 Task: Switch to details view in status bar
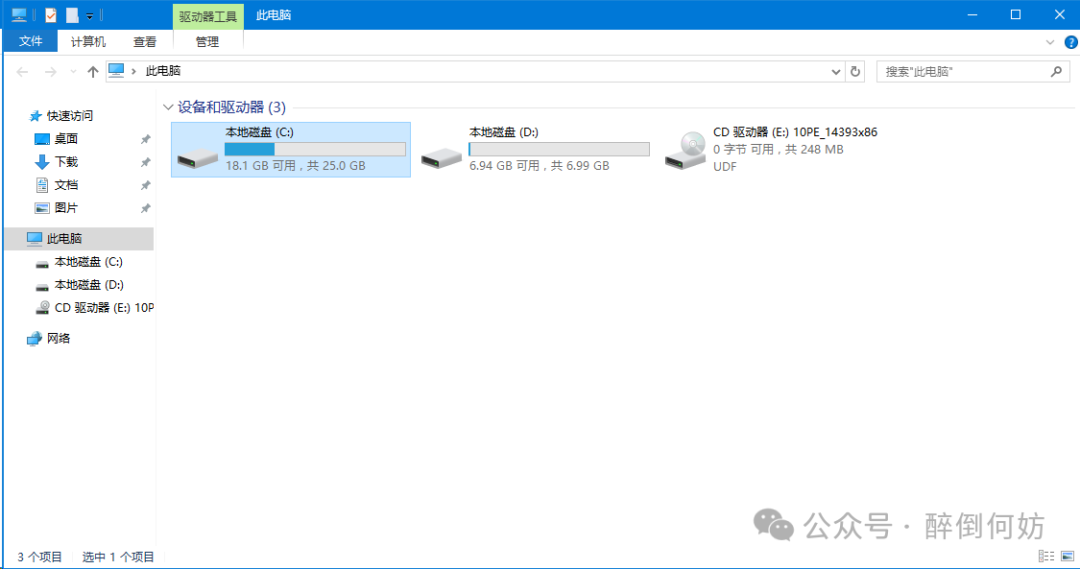1046,556
